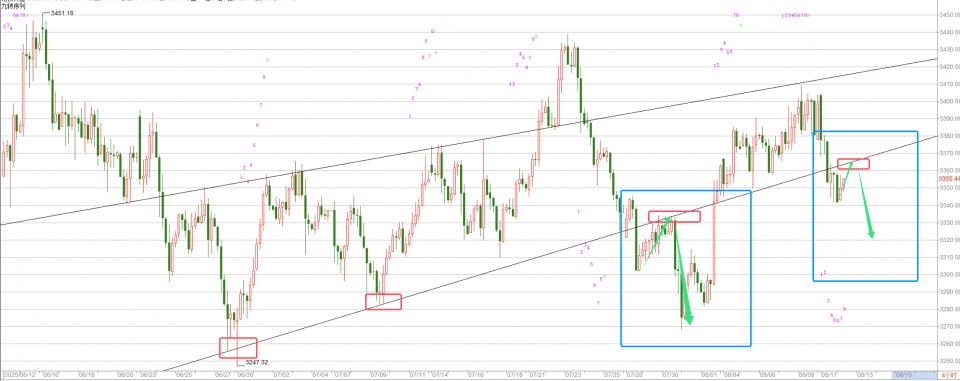
Task: Click the tall red candle near 08/01
Action: pyautogui.click(x=714, y=233)
